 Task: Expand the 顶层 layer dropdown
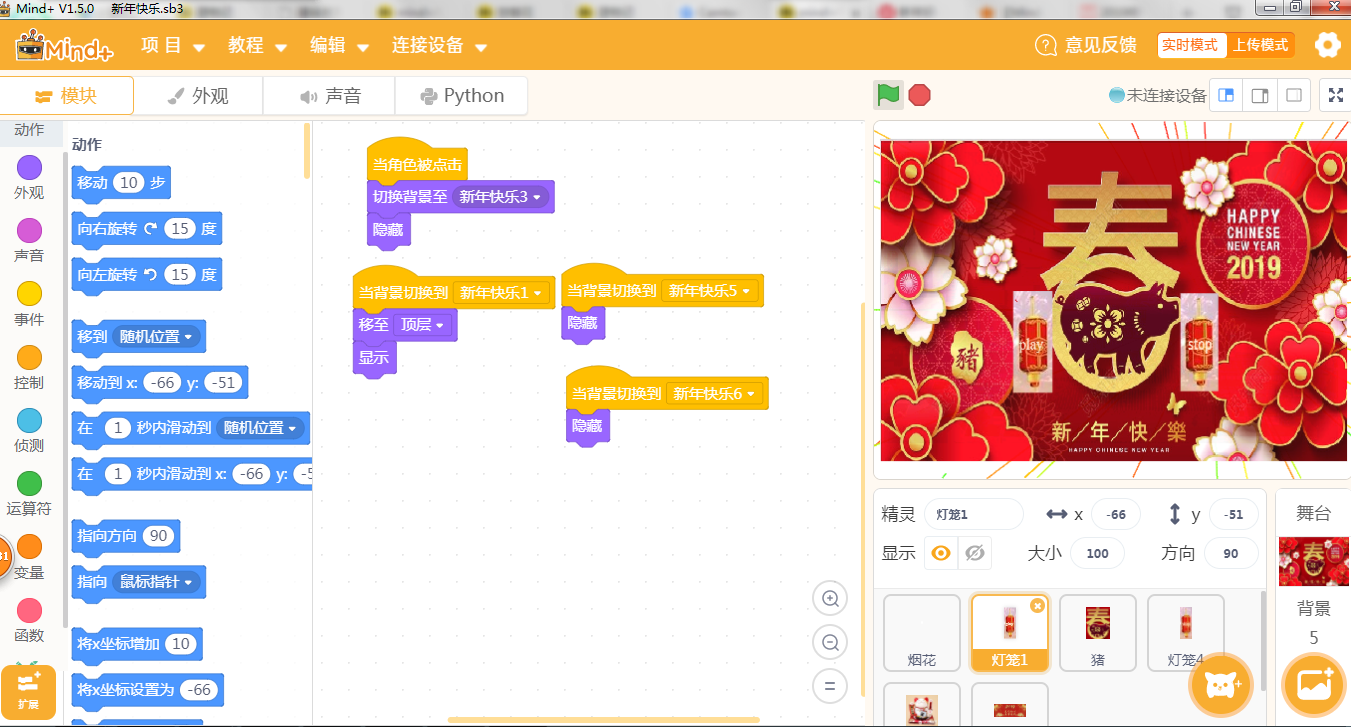423,325
